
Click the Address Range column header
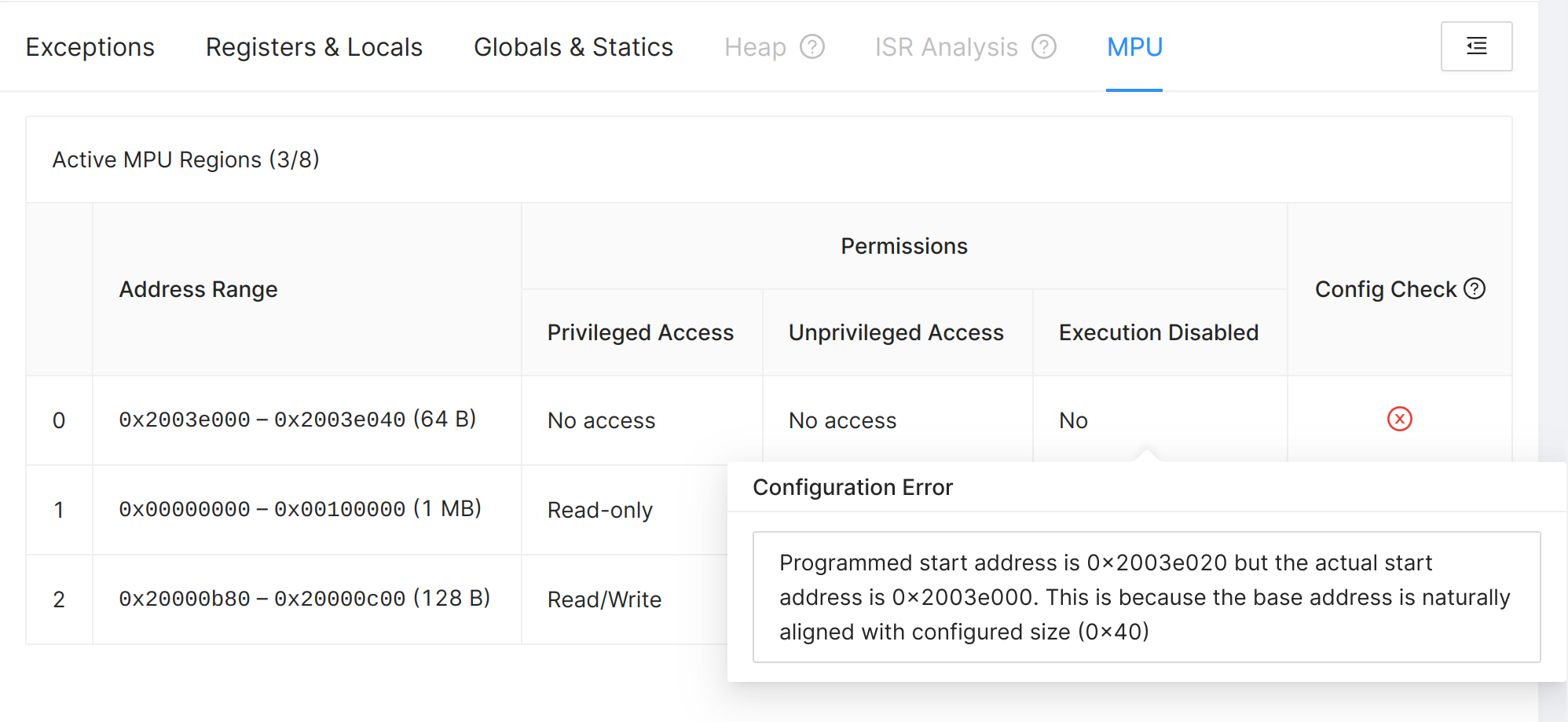coord(198,290)
